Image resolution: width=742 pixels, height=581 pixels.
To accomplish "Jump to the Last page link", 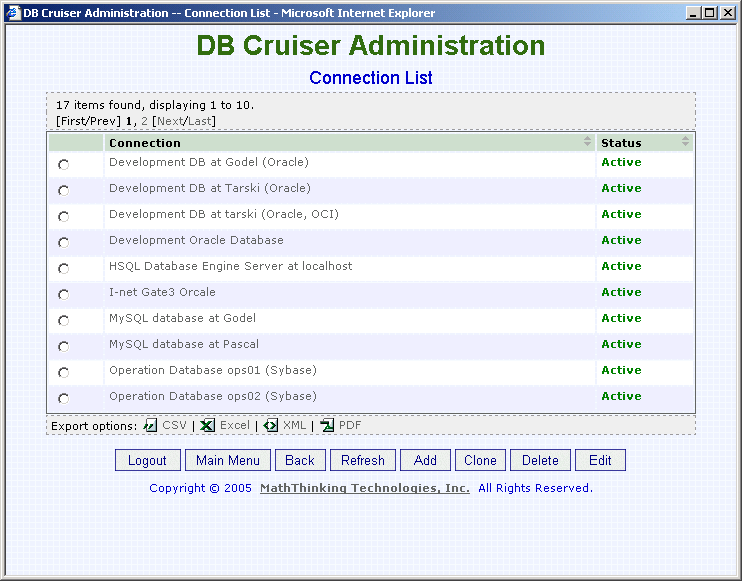I will (199, 121).
